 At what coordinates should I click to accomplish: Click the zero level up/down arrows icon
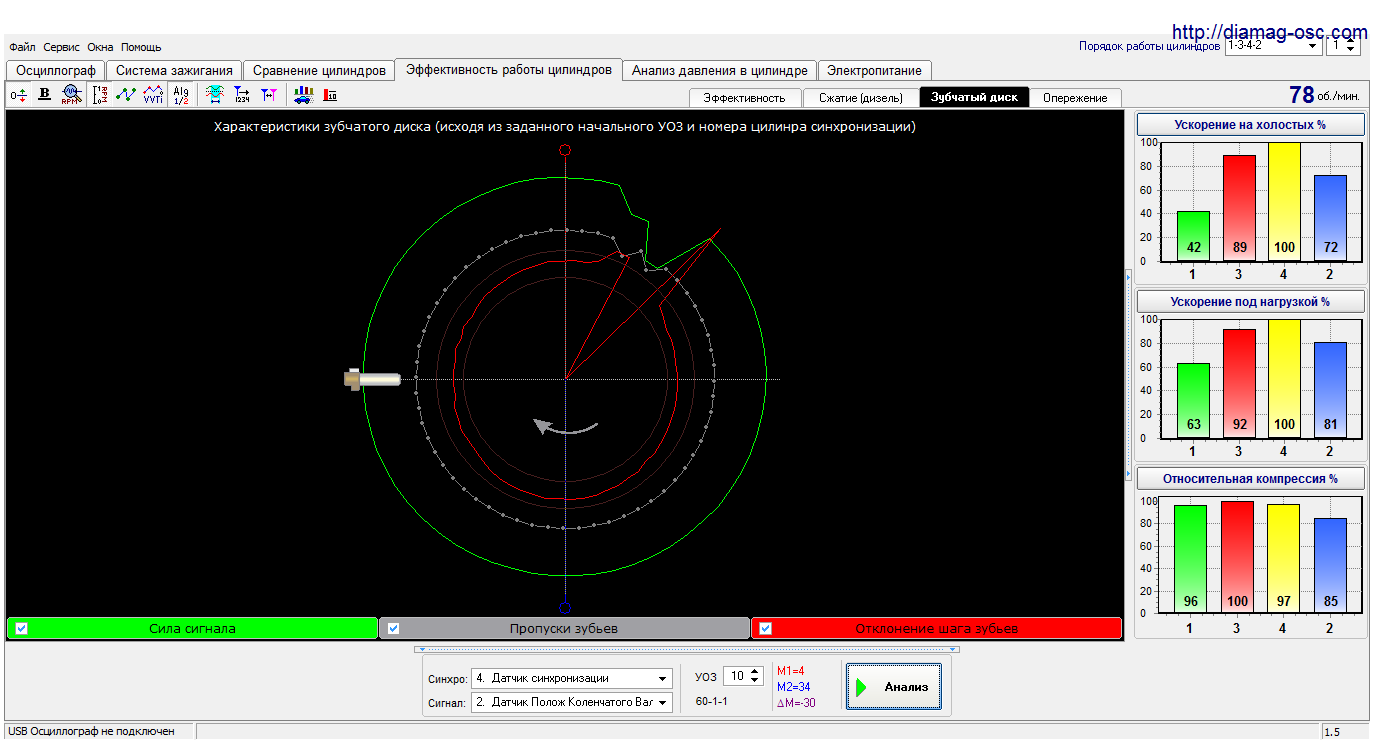pyautogui.click(x=18, y=95)
